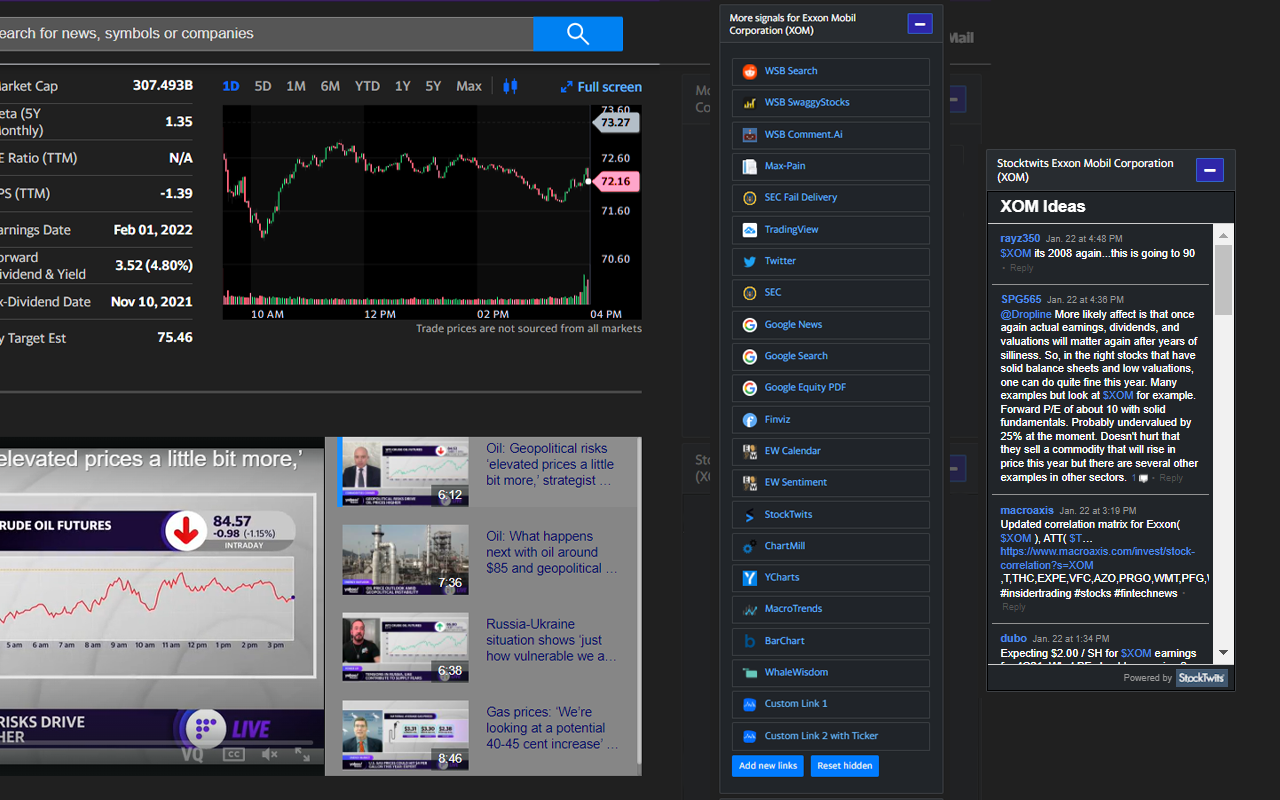Open the YCharts signal link
Viewport: 1280px width, 800px height.
[x=830, y=578]
